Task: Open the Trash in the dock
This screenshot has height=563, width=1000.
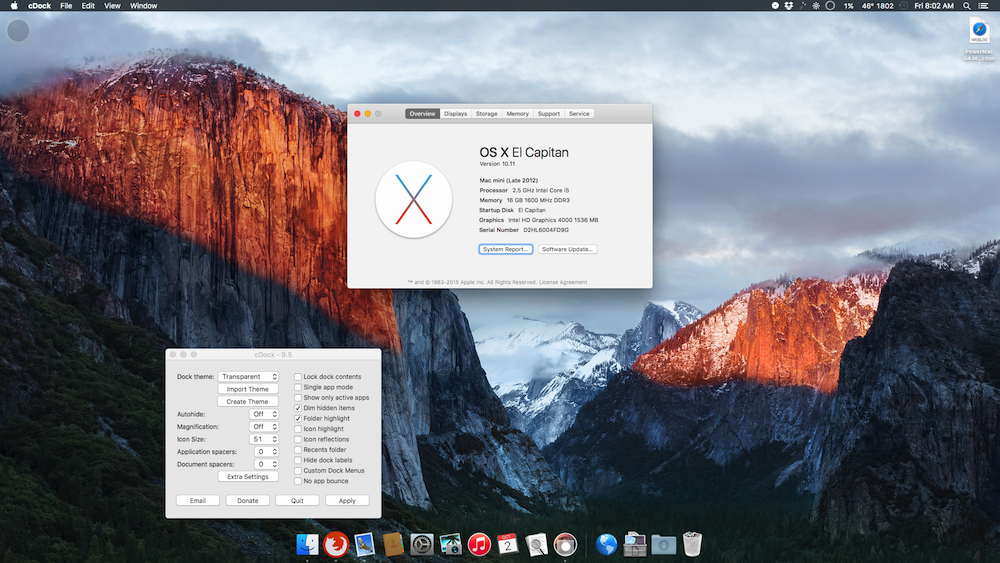Action: tap(692, 545)
